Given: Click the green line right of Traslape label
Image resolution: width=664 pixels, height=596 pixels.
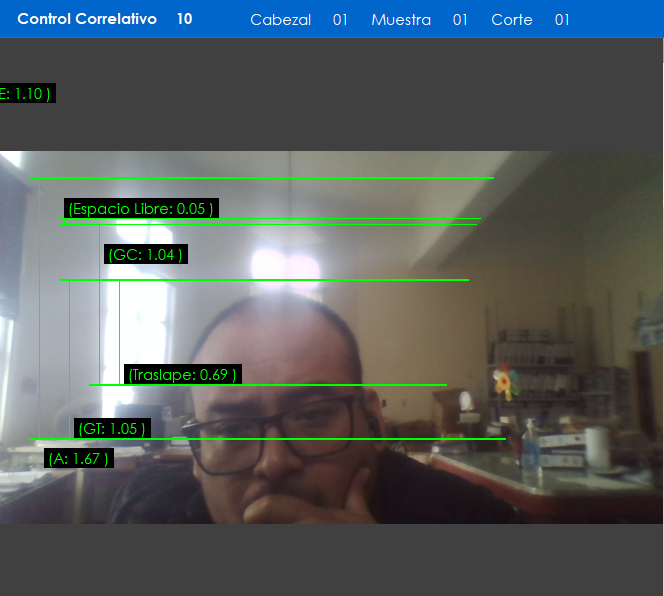Looking at the screenshot, I should (x=340, y=384).
